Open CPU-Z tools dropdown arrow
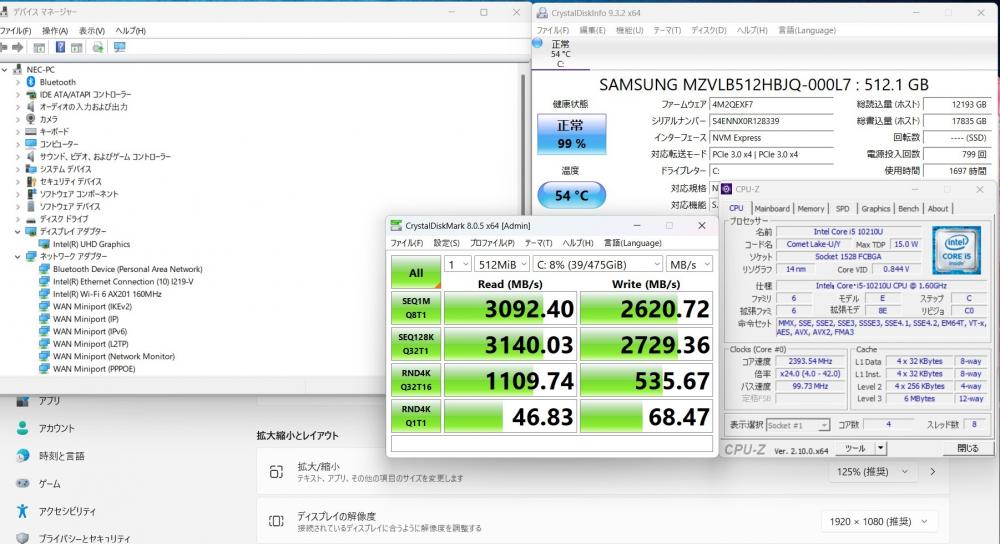Screen dimensions: 1000x544 click(x=881, y=448)
